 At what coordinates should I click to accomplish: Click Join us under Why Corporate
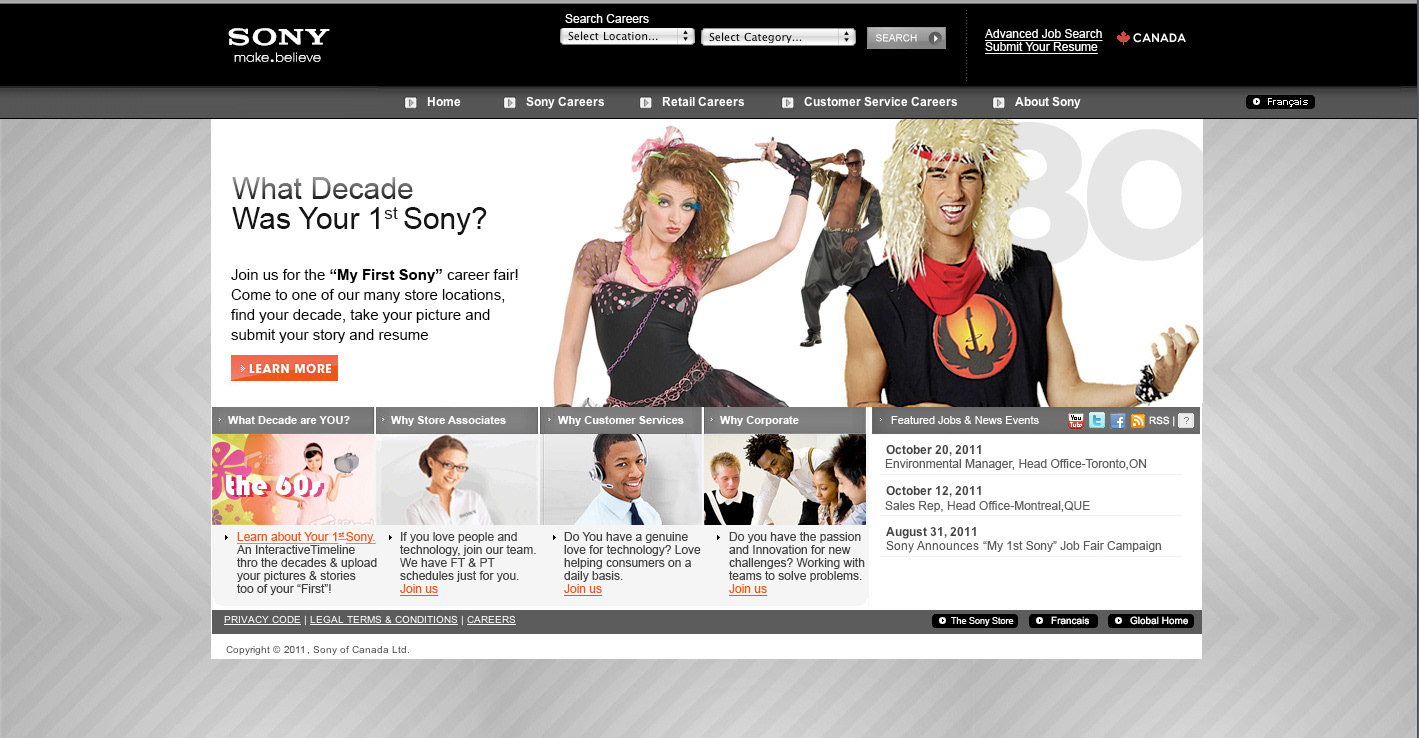[748, 589]
